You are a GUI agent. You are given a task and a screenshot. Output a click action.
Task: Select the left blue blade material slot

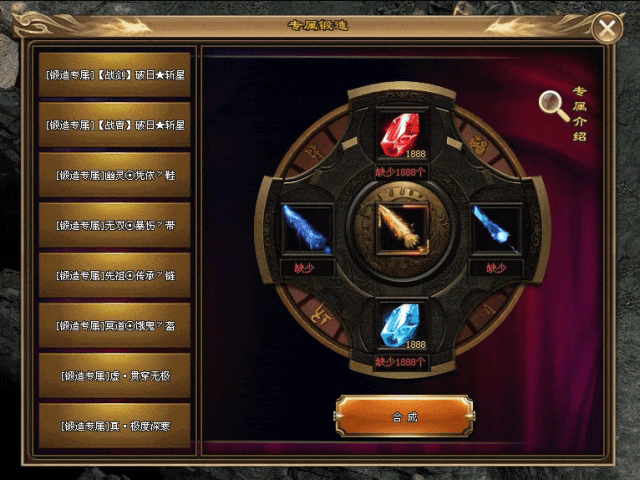pos(307,230)
